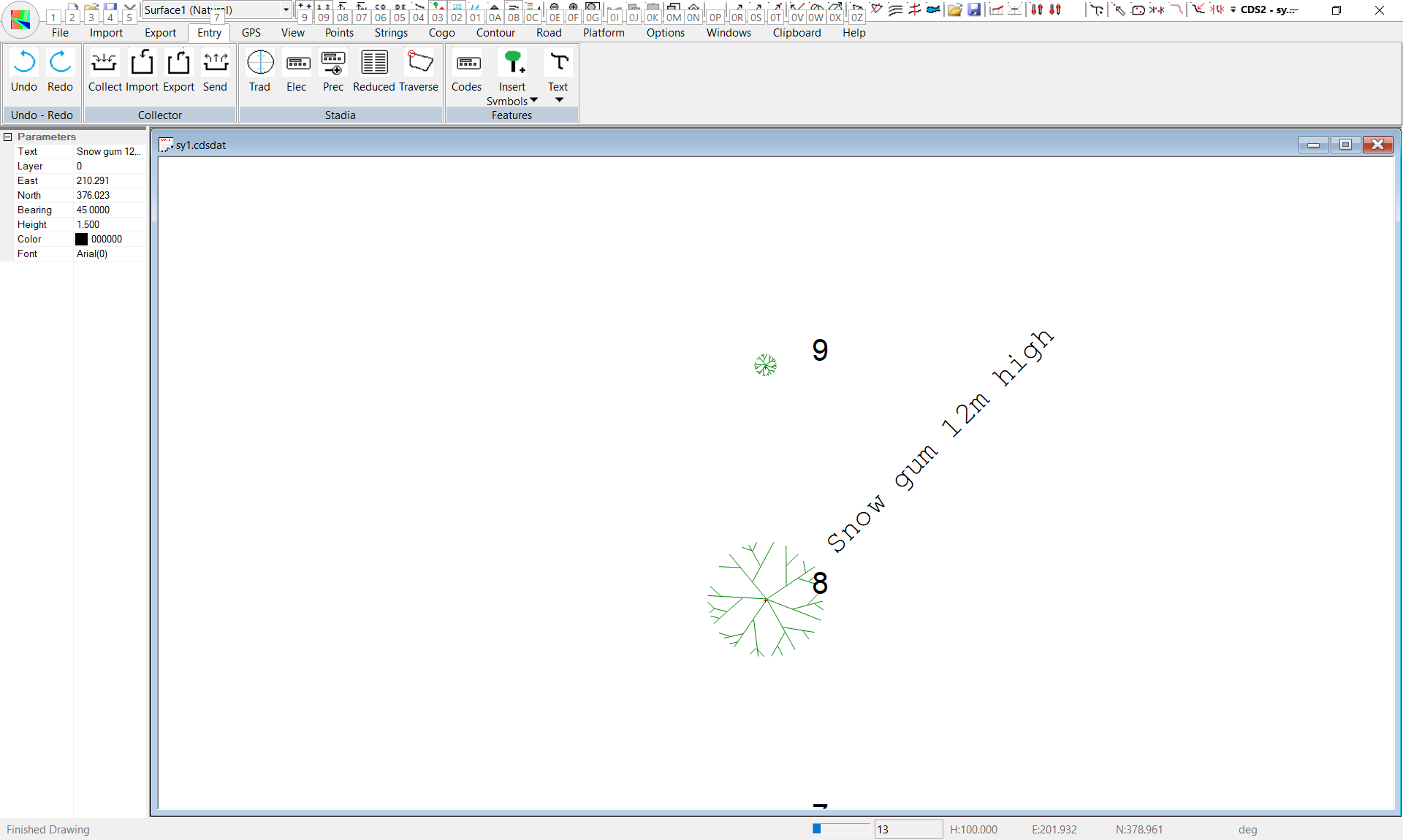The width and height of the screenshot is (1403, 840).
Task: Click the blue floppy save icon
Action: (x=974, y=9)
